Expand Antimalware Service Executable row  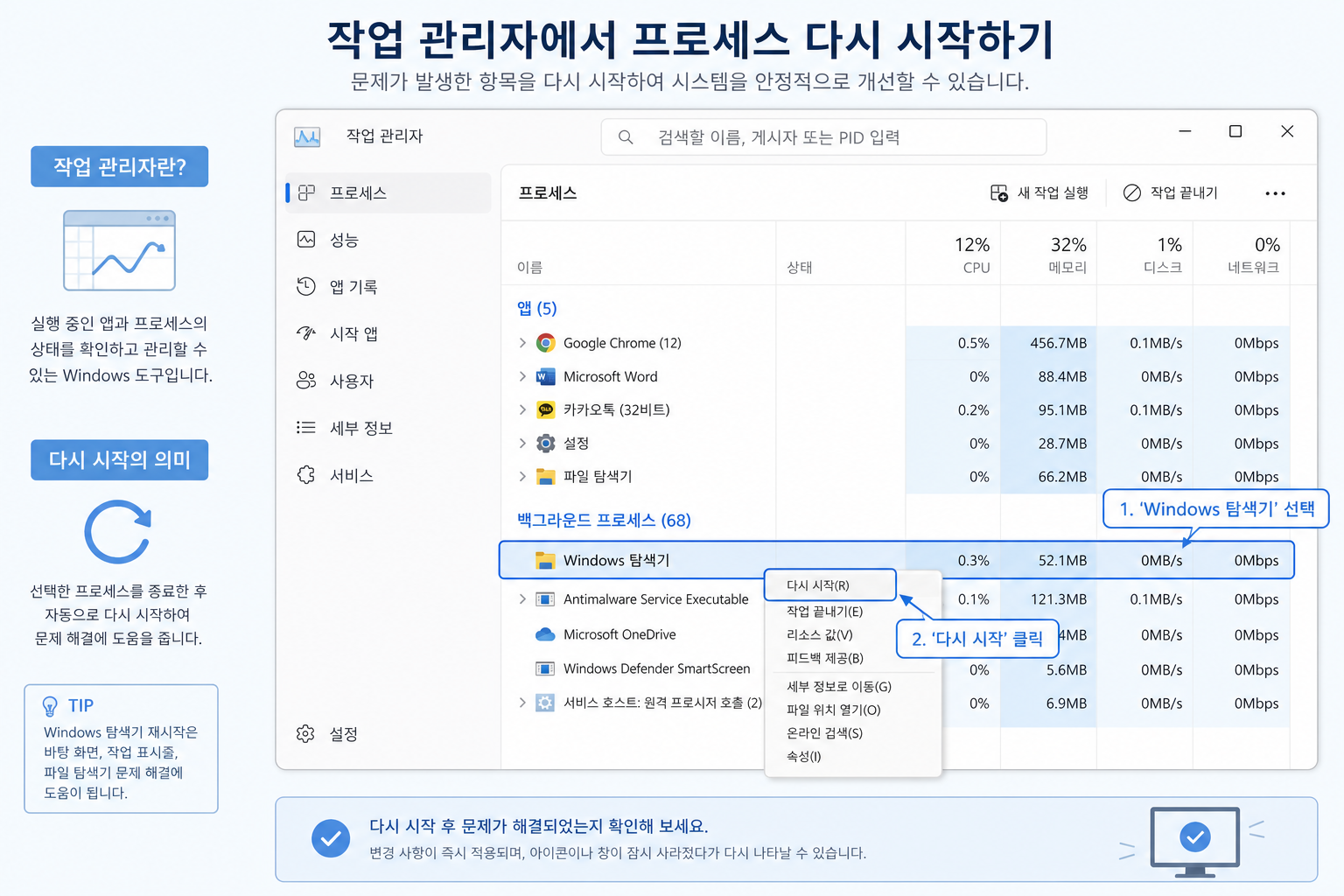click(x=522, y=599)
